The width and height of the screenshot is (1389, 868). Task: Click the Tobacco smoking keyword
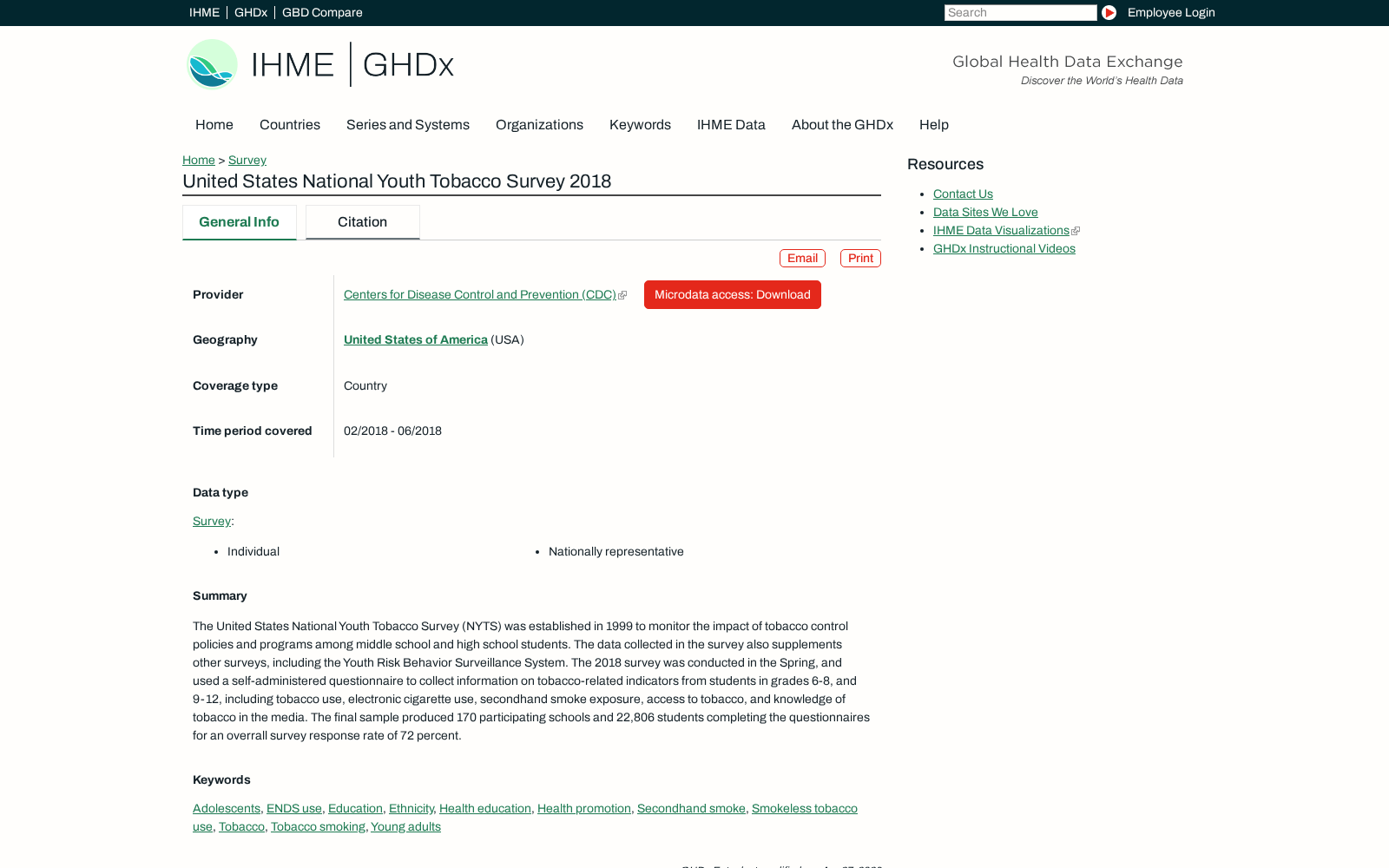[x=318, y=826]
